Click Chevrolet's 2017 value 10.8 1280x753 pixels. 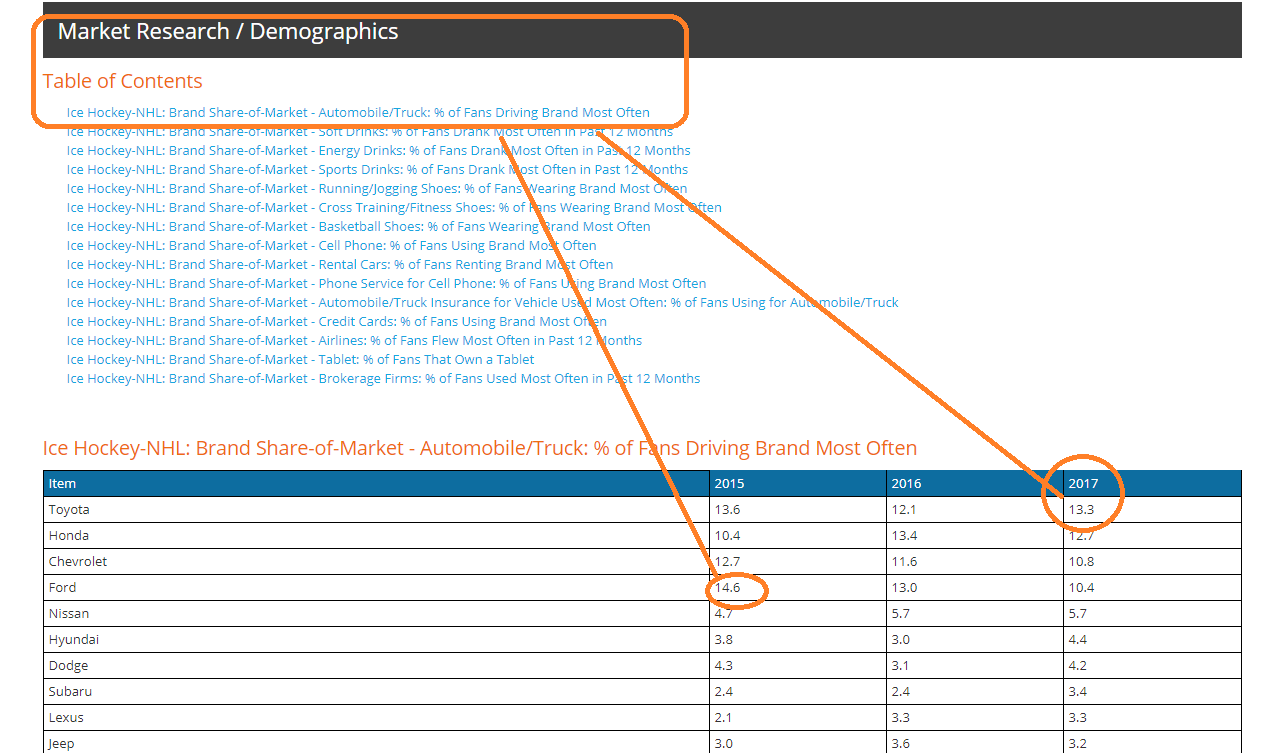1082,562
